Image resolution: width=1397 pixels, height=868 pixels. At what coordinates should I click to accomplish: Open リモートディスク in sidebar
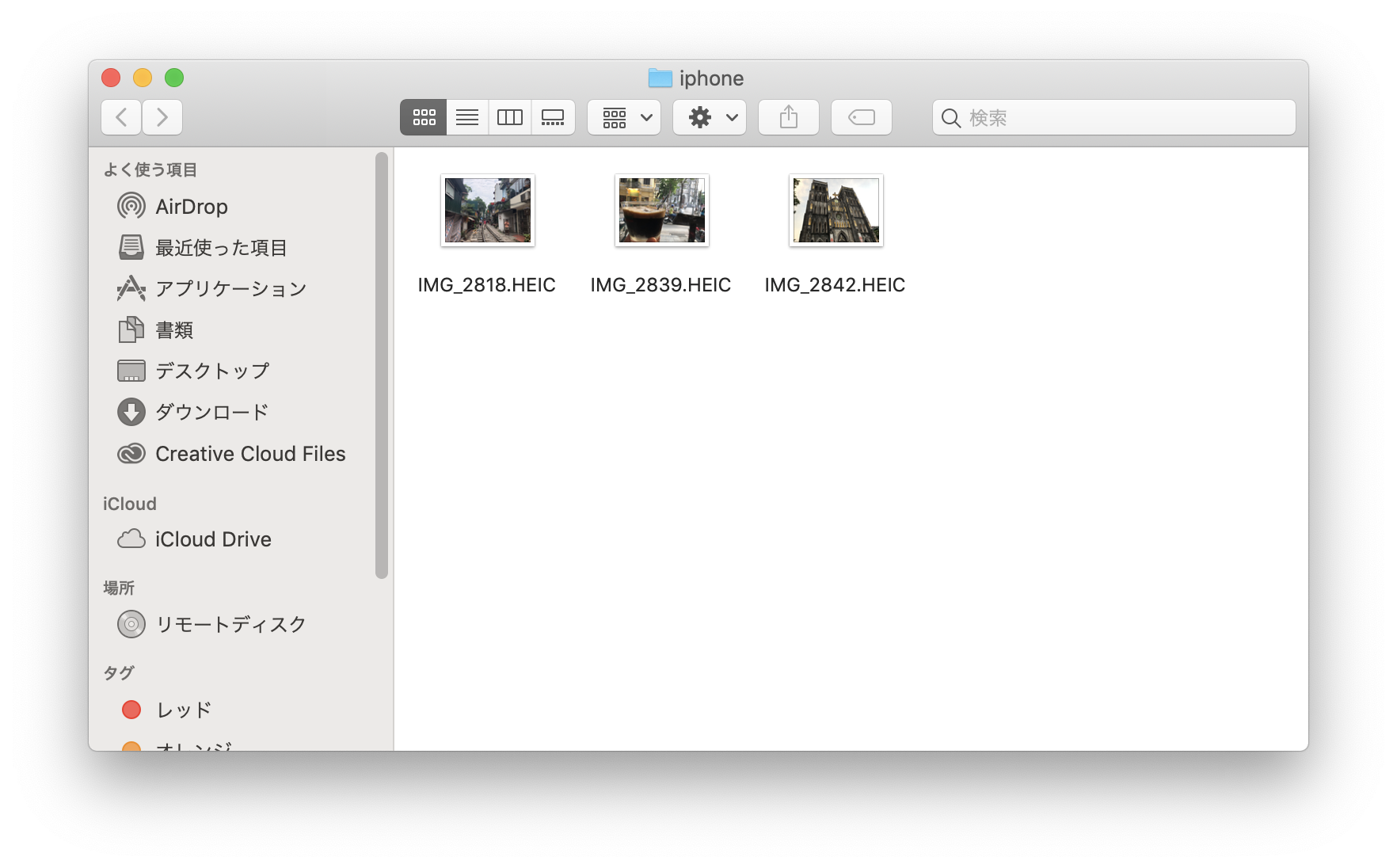pyautogui.click(x=231, y=625)
